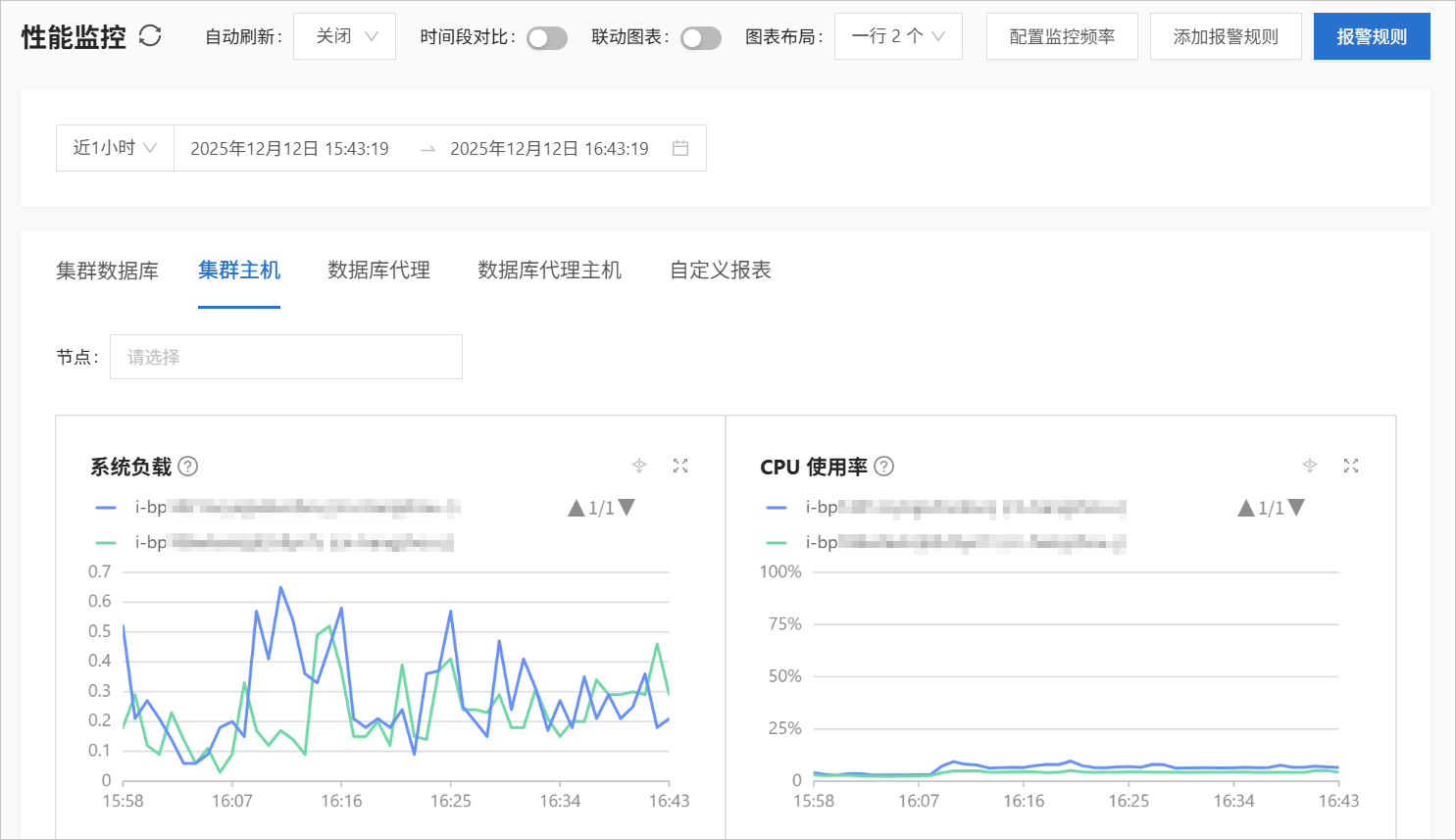Expand the 近1小时 time range dropdown
The image size is (1456, 840).
pyautogui.click(x=115, y=148)
